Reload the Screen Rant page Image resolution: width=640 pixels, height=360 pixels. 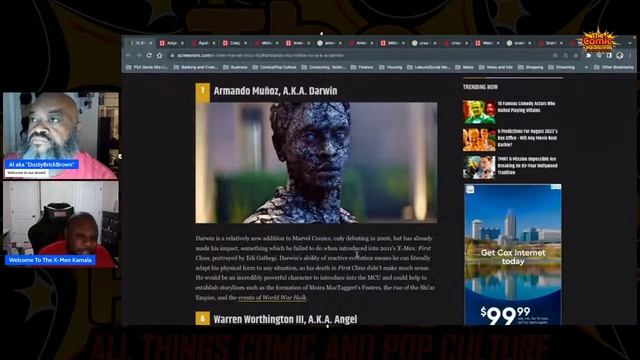pyautogui.click(x=149, y=56)
